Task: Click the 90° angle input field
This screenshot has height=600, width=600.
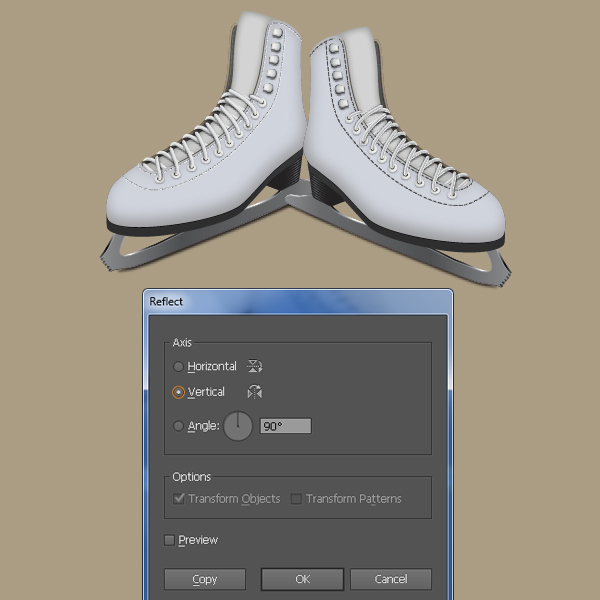Action: [286, 426]
